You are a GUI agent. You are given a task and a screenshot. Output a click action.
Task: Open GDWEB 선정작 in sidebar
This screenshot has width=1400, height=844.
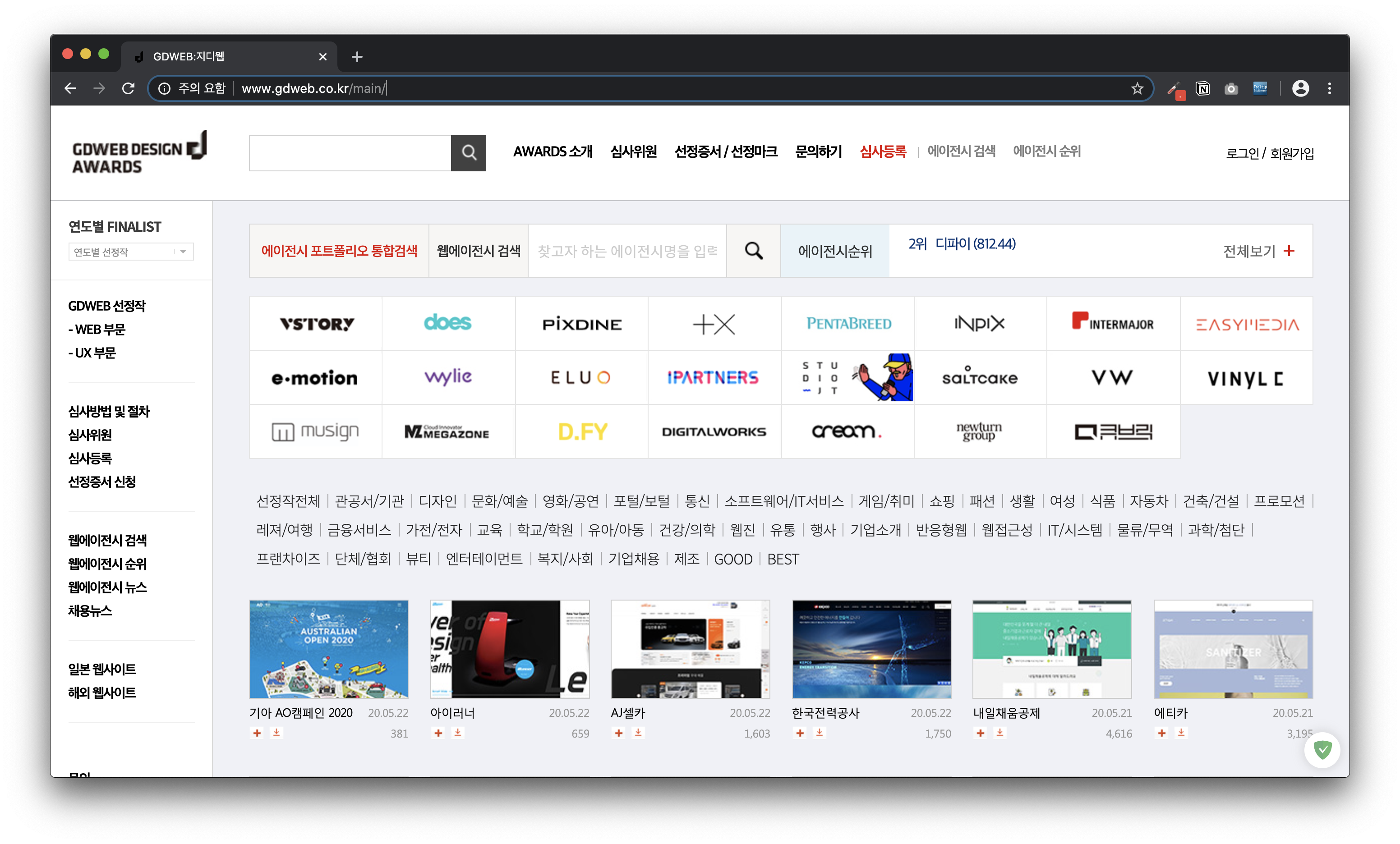tap(107, 306)
